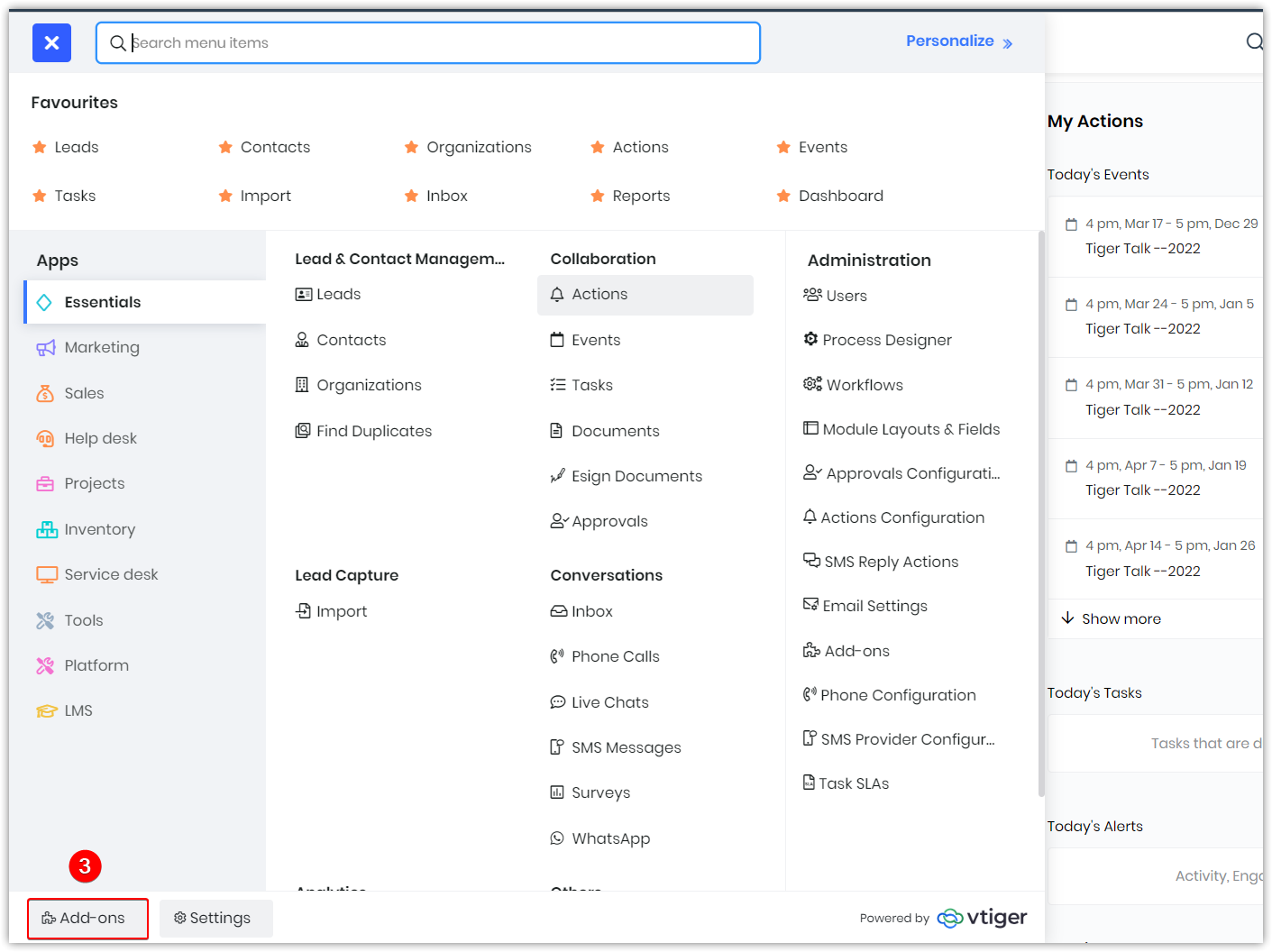Click the star icon beside Inbox favourite
The height and width of the screenshot is (952, 1272).
click(411, 196)
